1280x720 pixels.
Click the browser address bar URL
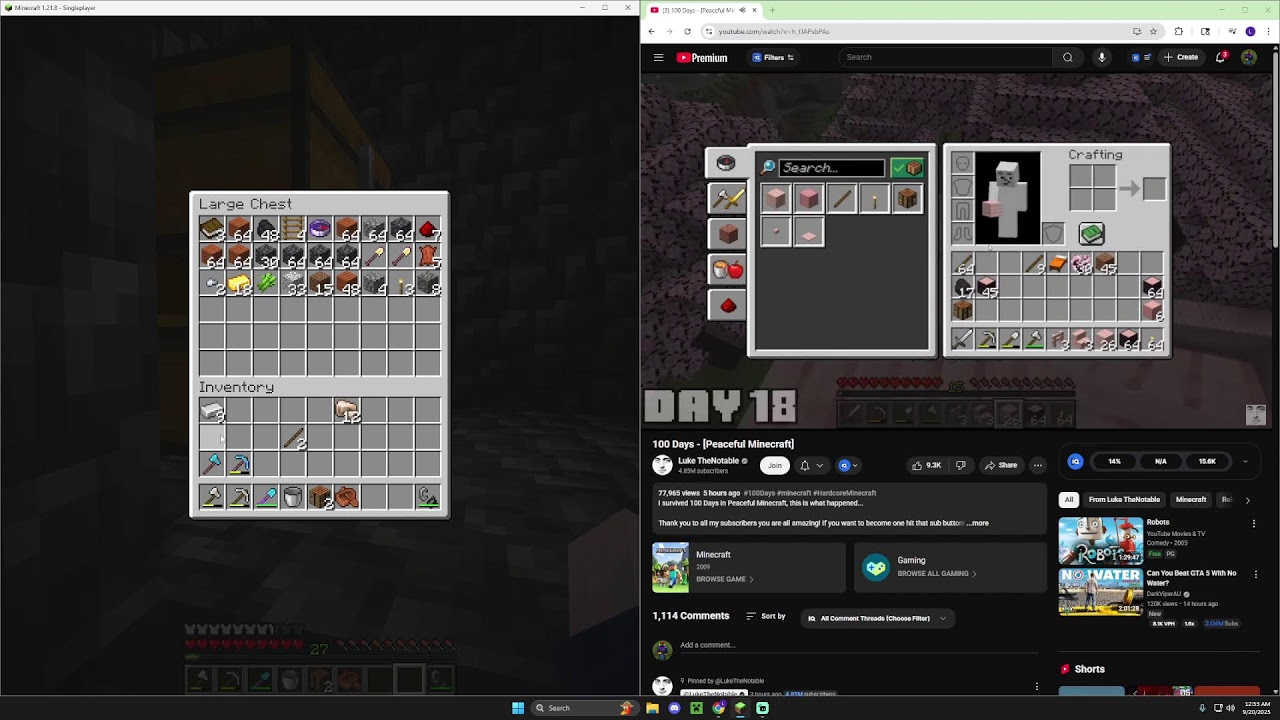pos(774,31)
